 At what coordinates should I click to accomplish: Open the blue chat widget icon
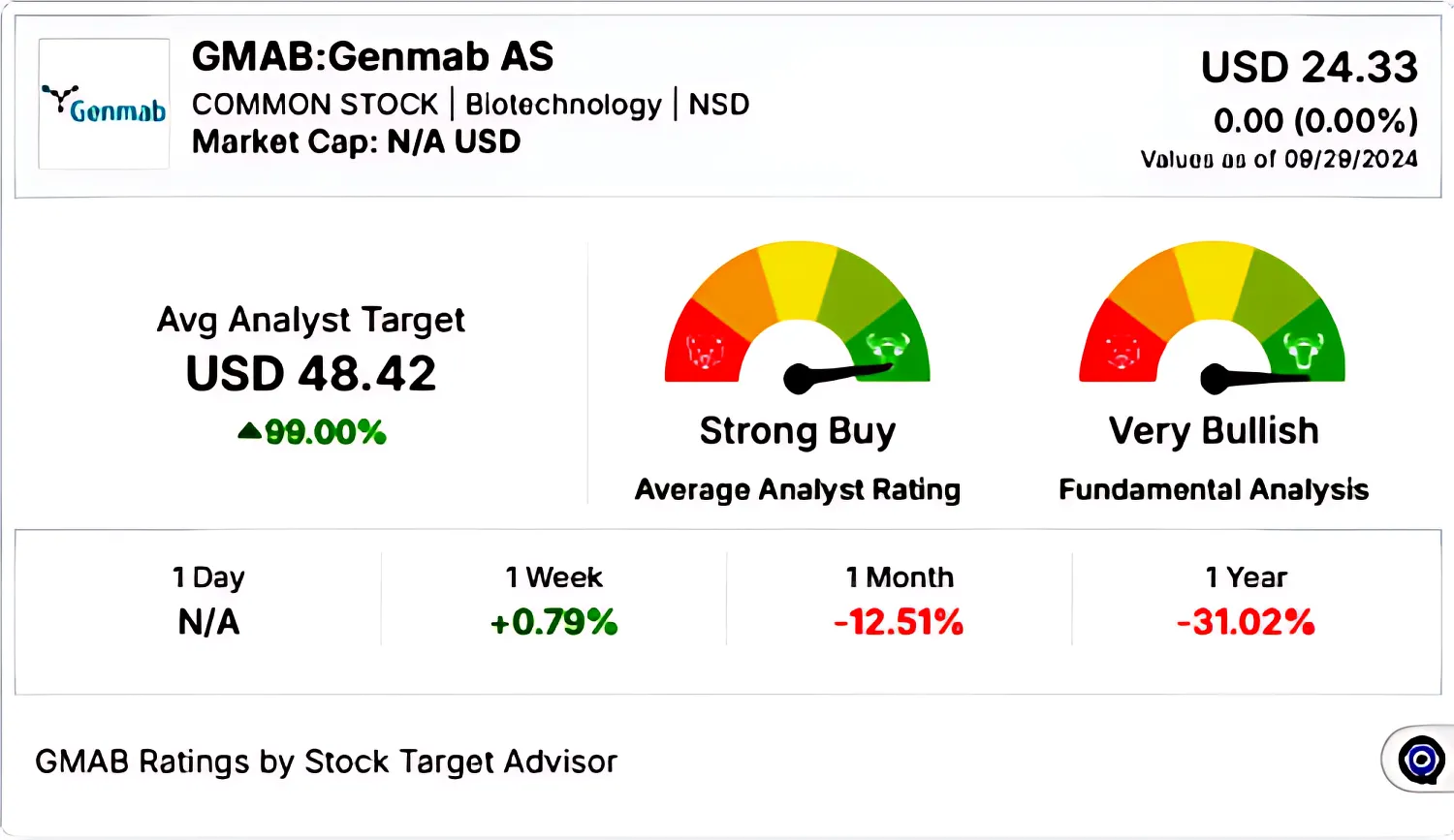[x=1421, y=760]
